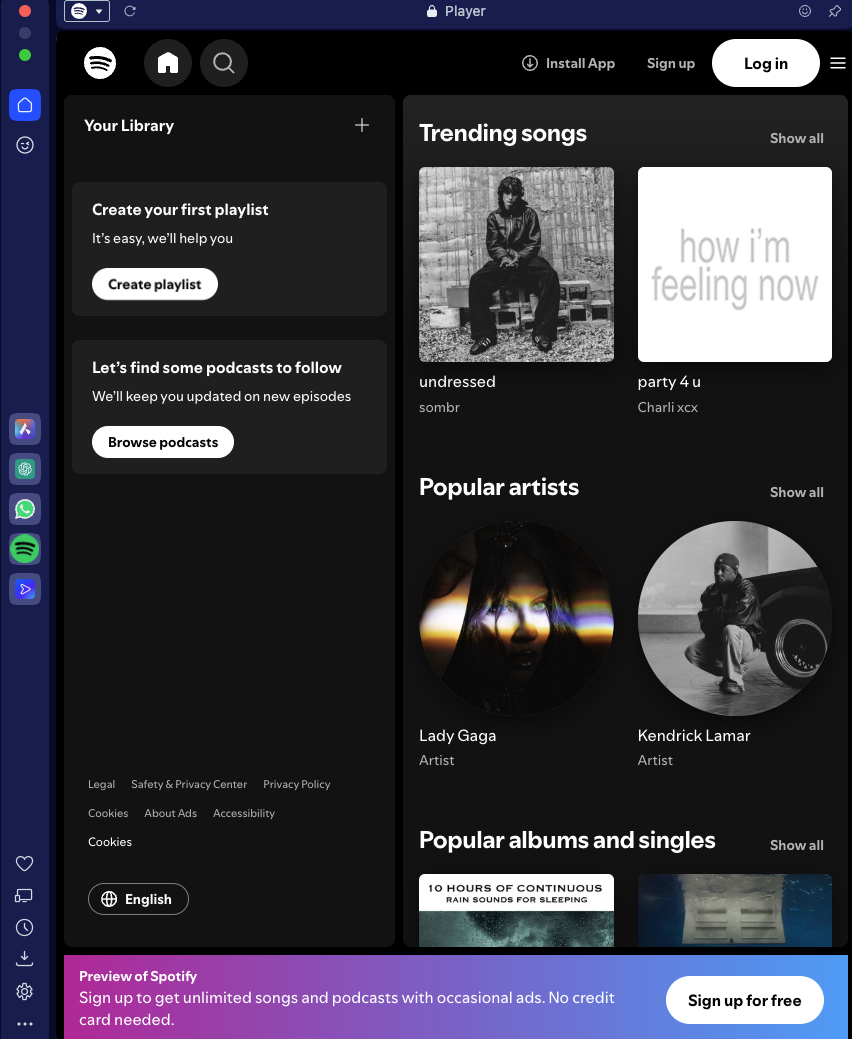Viewport: 852px width, 1039px height.
Task: Click the Cookies link beside About Ads
Action: [x=108, y=813]
